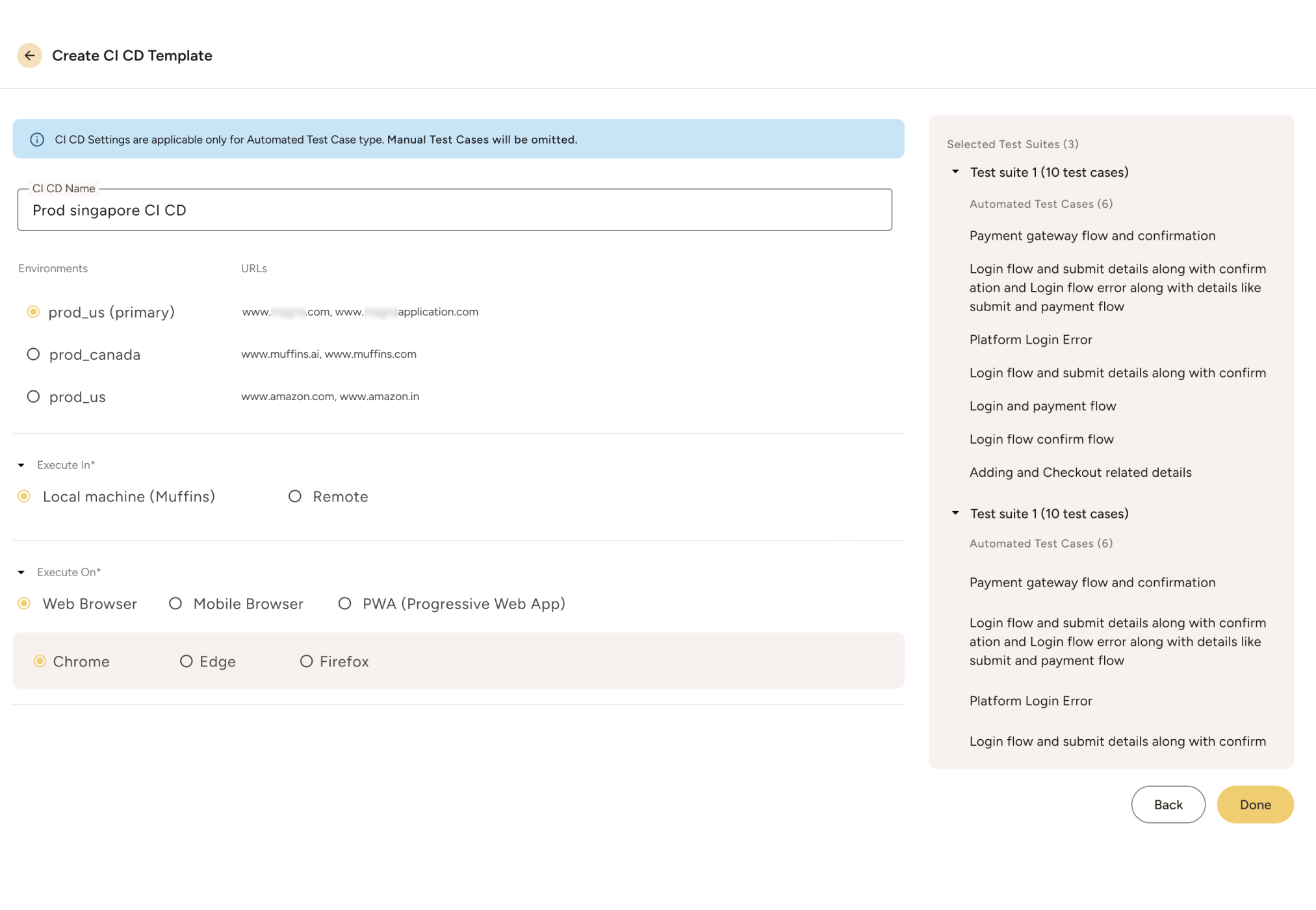Collapse the Execute In section
Screen dimensions: 1316x910
(x=21, y=464)
